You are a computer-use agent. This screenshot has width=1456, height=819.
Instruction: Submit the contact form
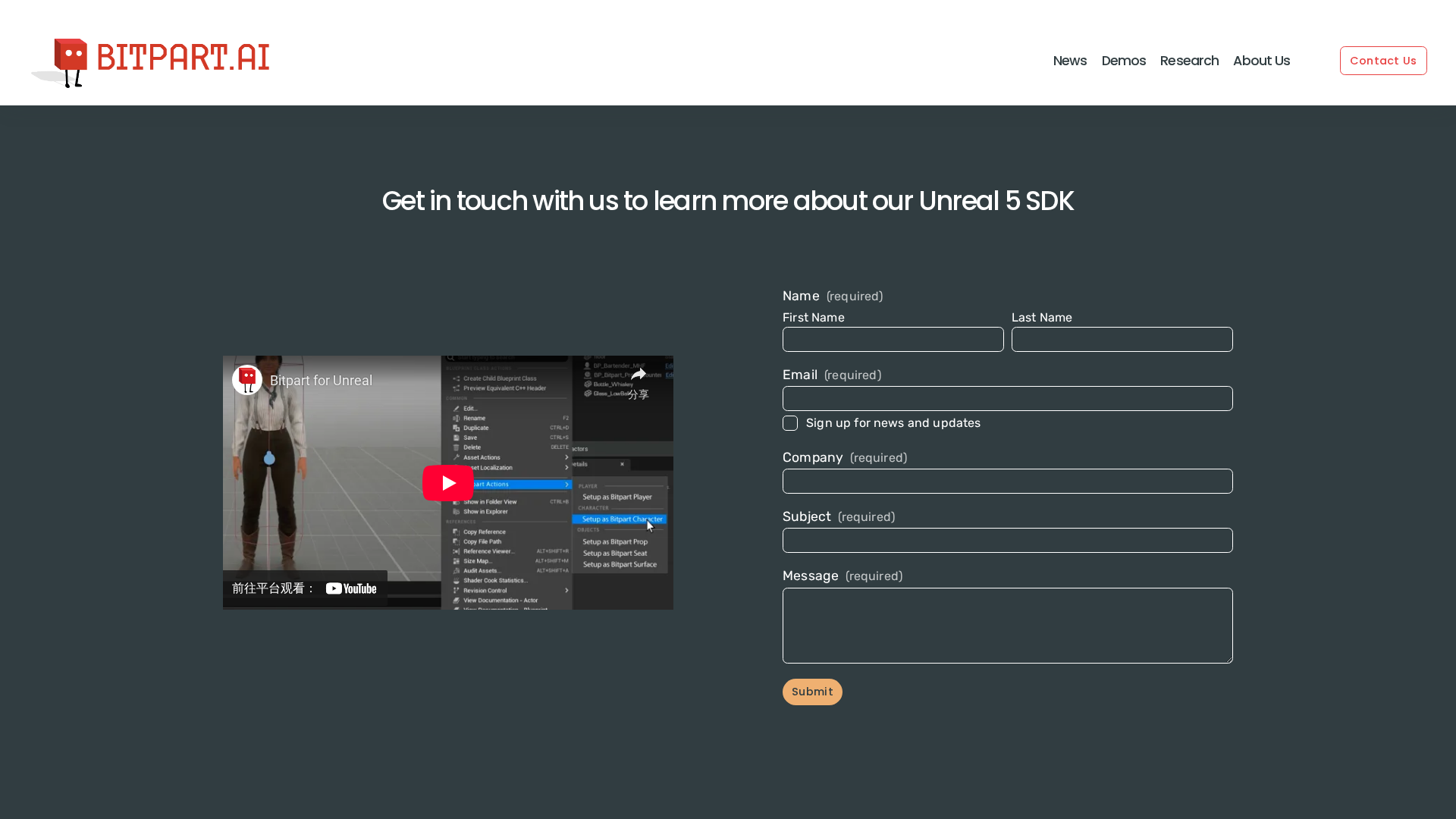pos(812,692)
